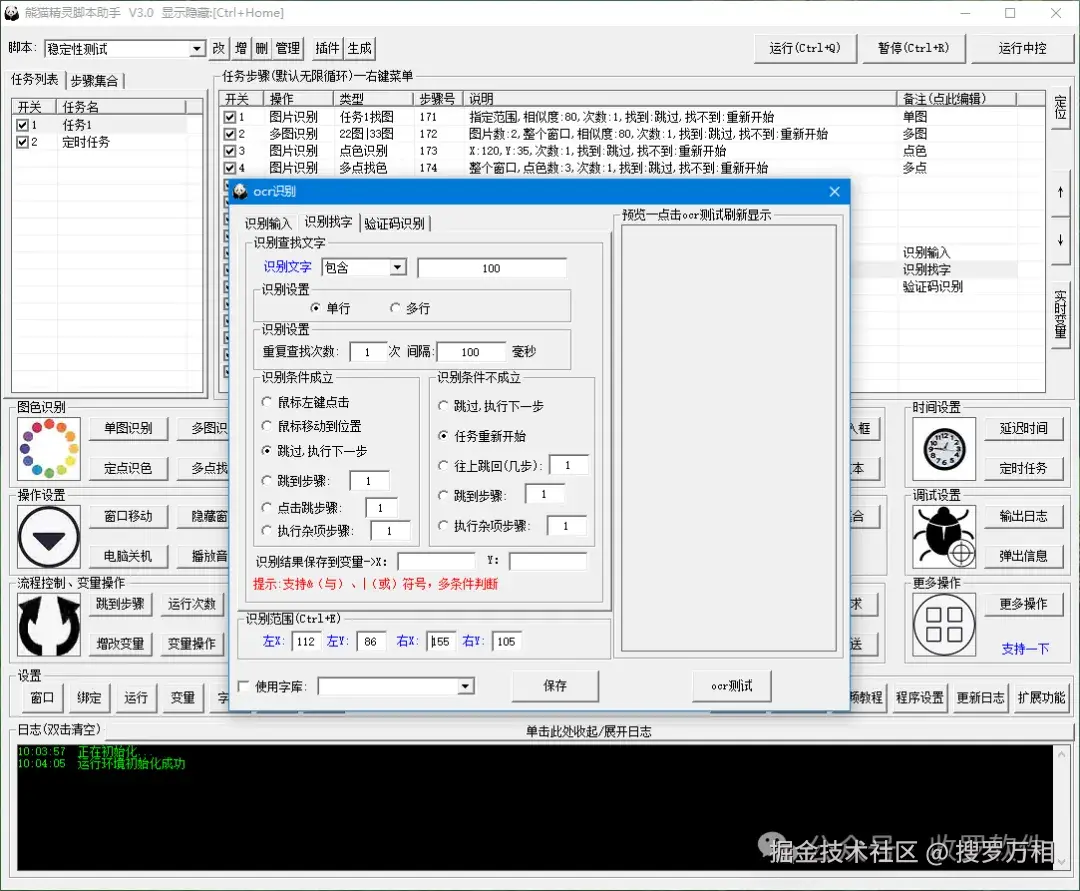Screen dimensions: 1080x891
Task: Click the 流程控制 circular arrows icon
Action: tap(48, 625)
